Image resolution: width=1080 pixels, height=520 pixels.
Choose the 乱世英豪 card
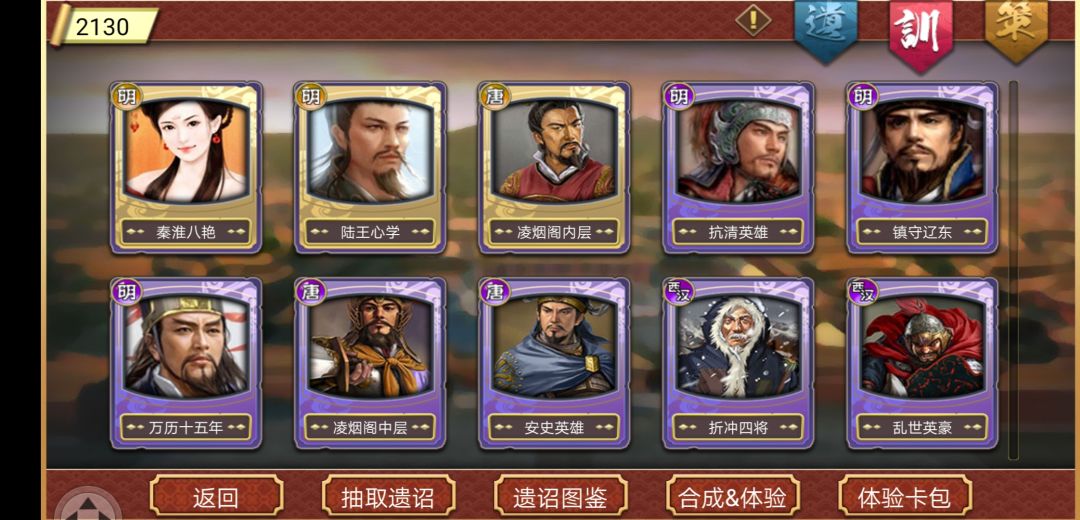point(922,363)
